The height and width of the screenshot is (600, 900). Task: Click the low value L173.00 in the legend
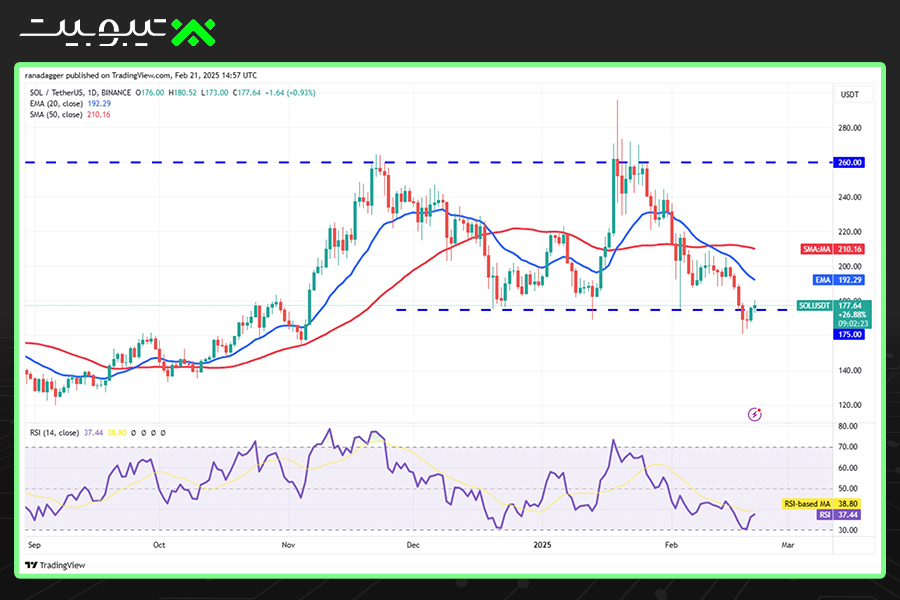click(x=215, y=92)
